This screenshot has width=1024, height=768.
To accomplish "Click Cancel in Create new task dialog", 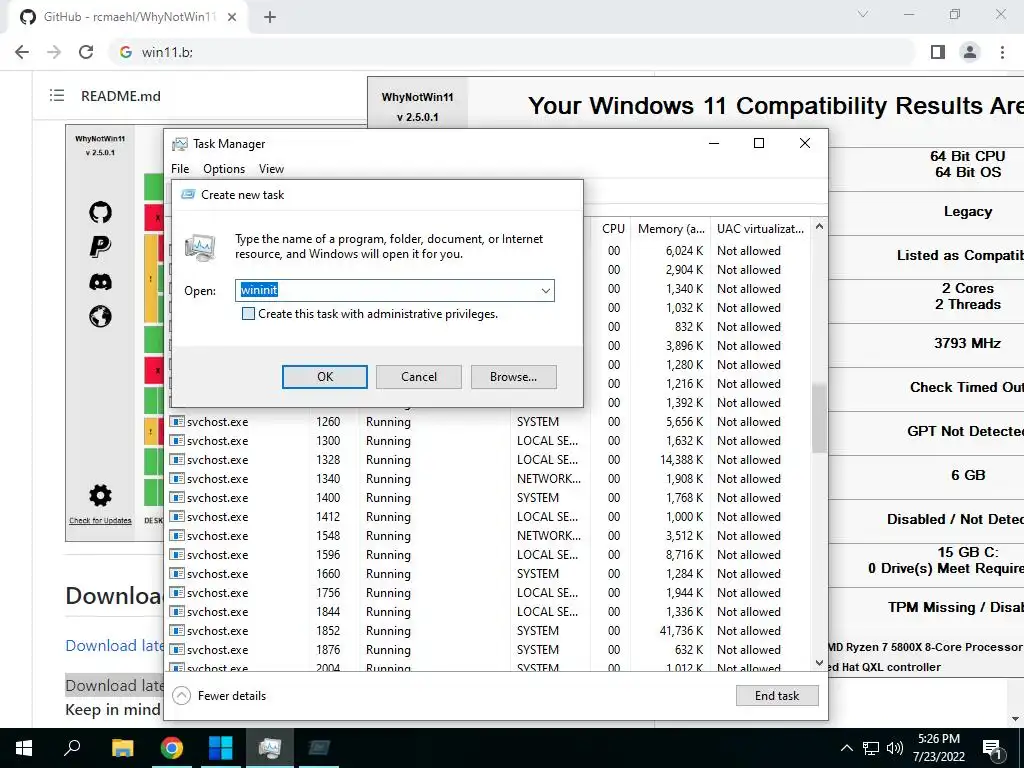I will (419, 377).
